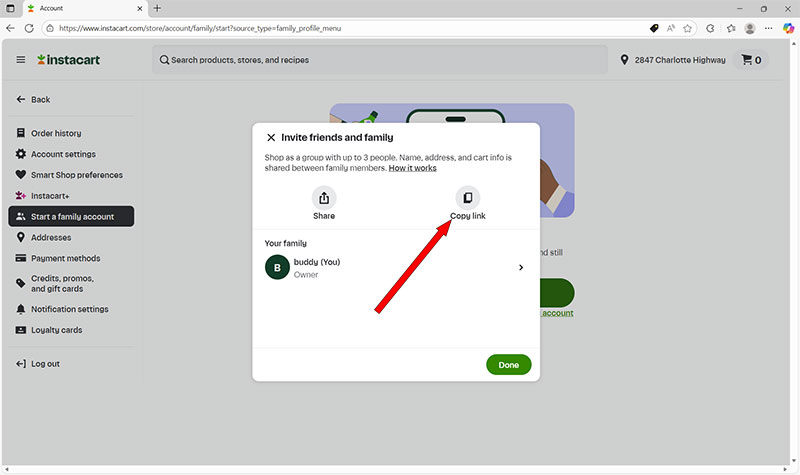
Task: Open the Payment methods page
Action: pyautogui.click(x=65, y=258)
